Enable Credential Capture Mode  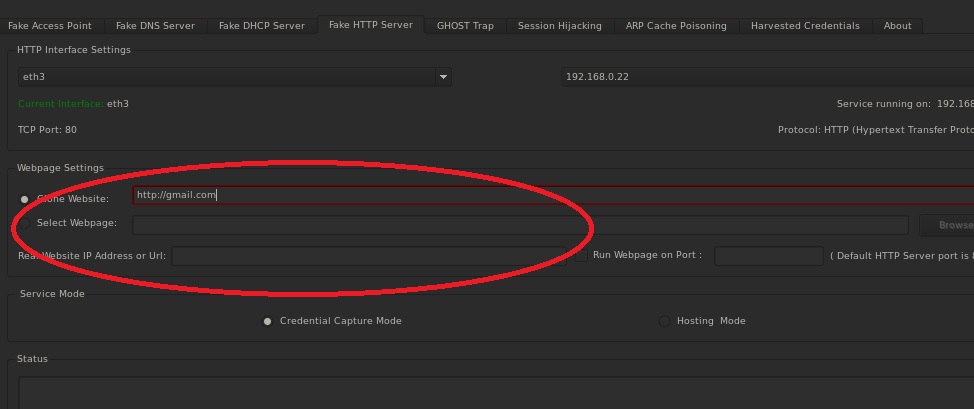click(x=267, y=321)
